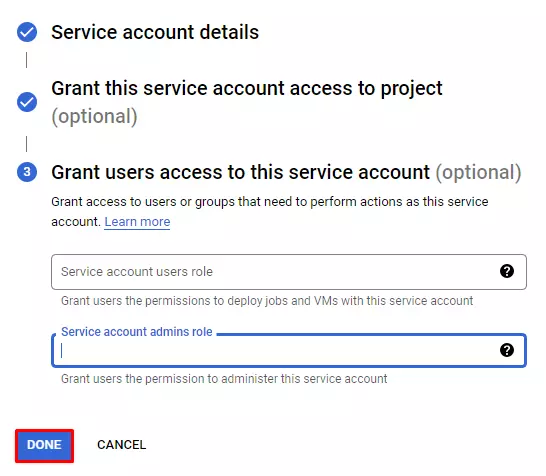
Task: Click helper text about deploying jobs and VMs
Action: point(267,301)
